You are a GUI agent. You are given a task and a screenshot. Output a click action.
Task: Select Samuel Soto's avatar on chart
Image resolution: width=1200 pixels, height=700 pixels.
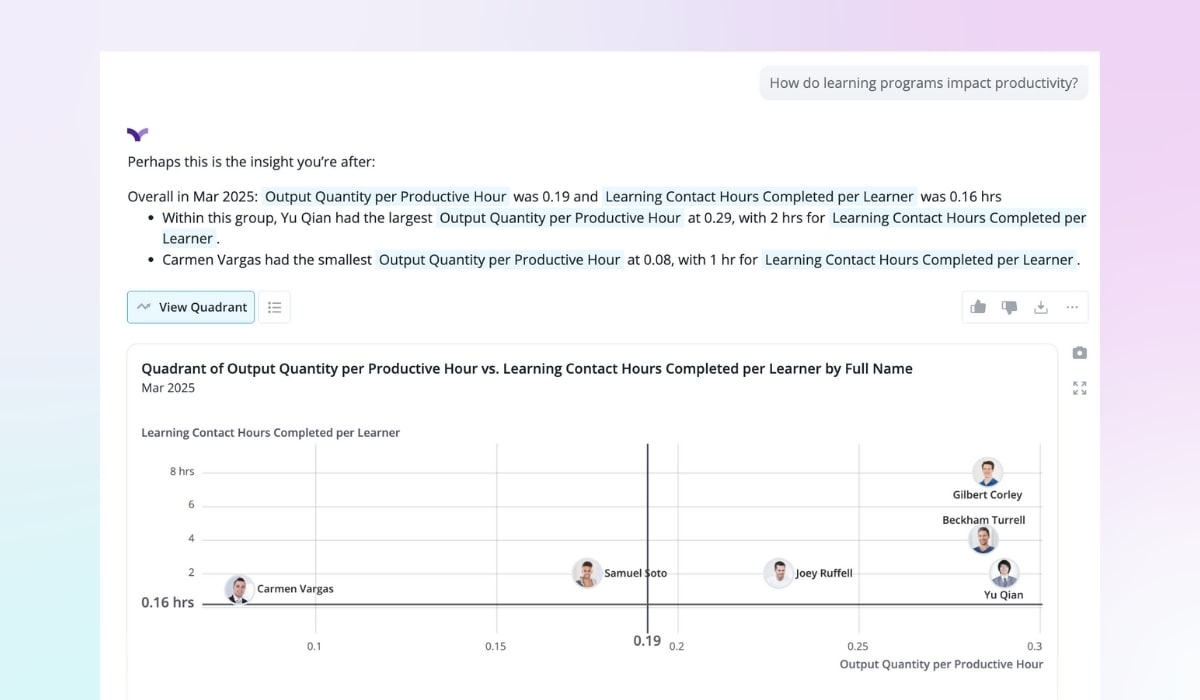click(x=586, y=573)
